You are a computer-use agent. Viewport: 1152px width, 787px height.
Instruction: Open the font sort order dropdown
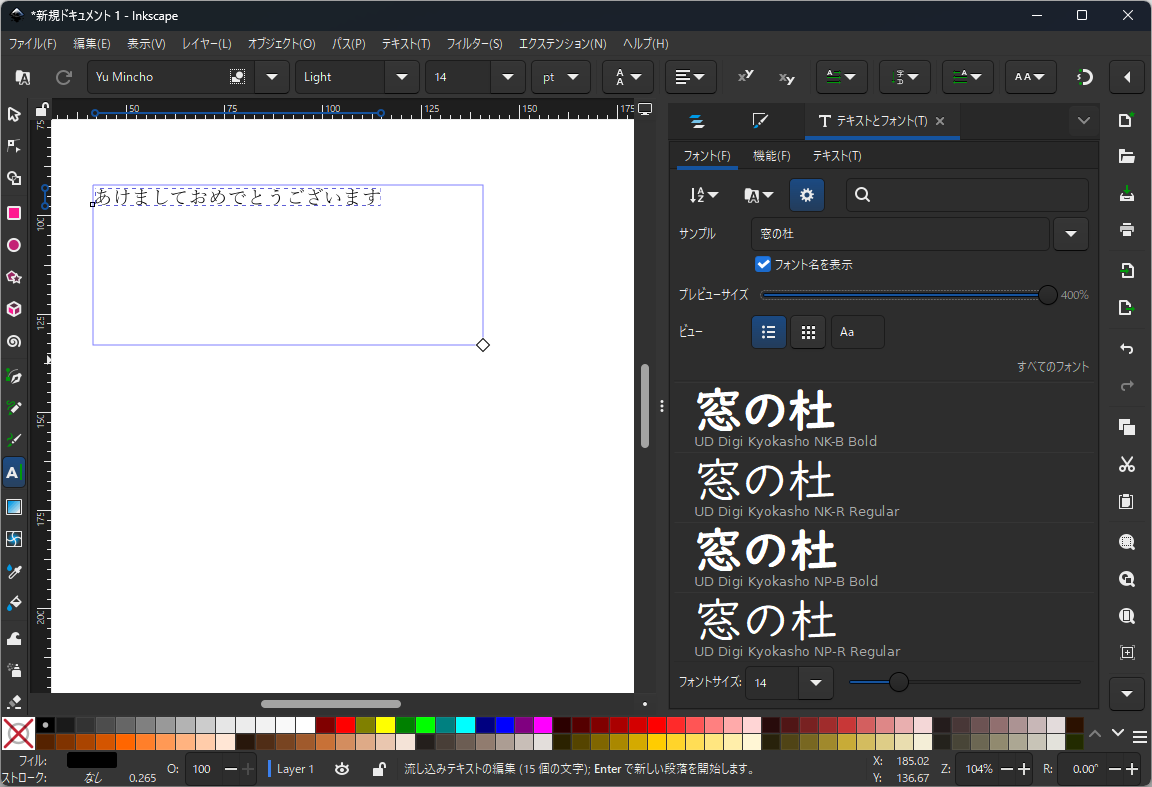703,195
